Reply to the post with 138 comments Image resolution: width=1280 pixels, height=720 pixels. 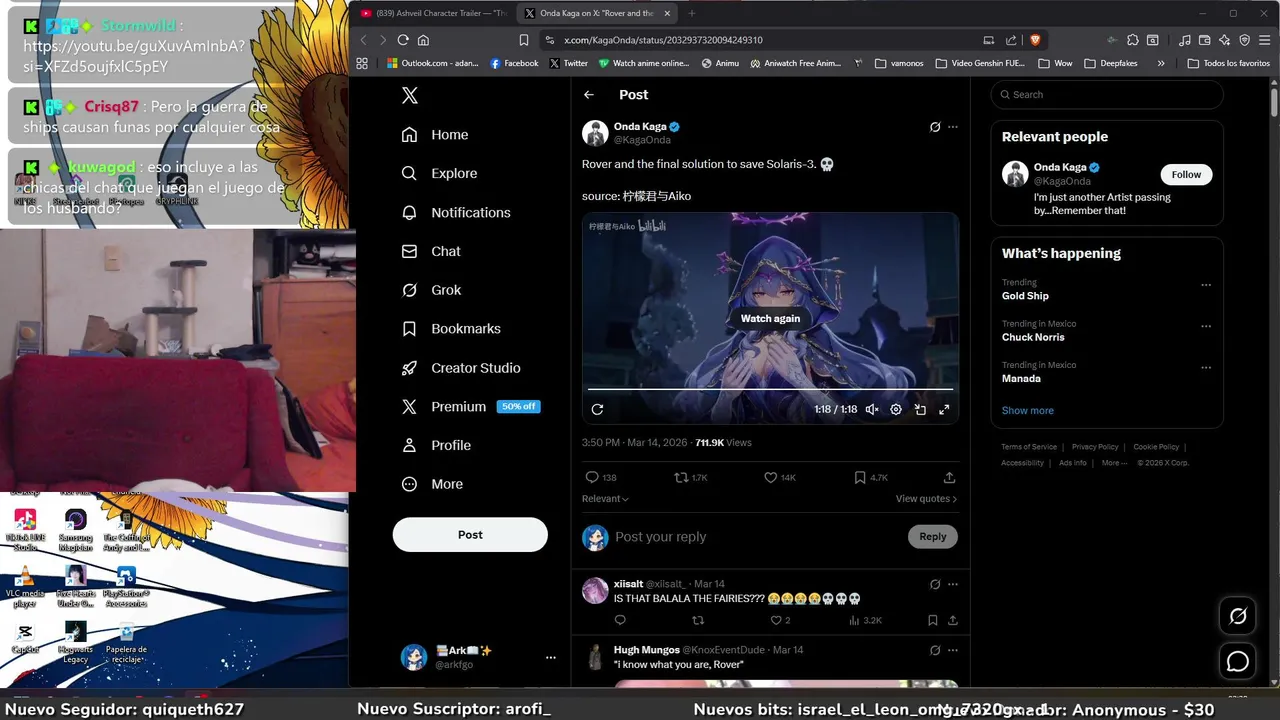tap(600, 478)
